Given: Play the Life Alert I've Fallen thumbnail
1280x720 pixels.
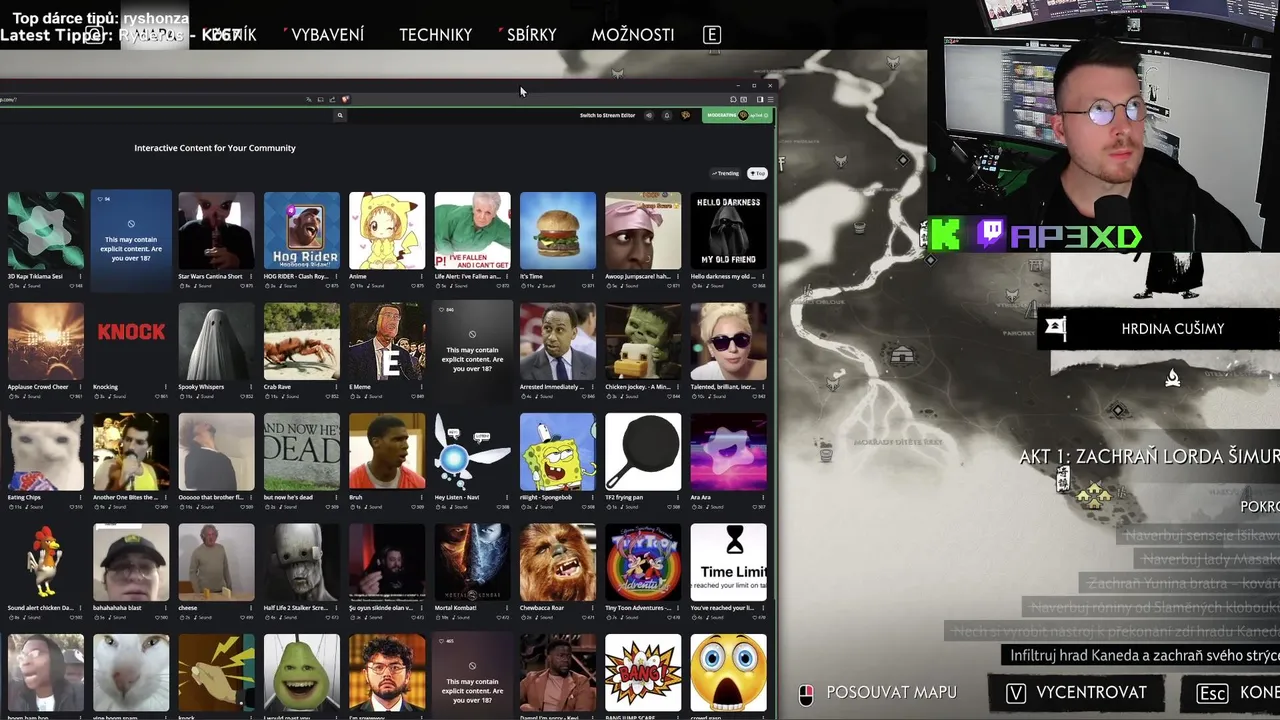Looking at the screenshot, I should [472, 230].
